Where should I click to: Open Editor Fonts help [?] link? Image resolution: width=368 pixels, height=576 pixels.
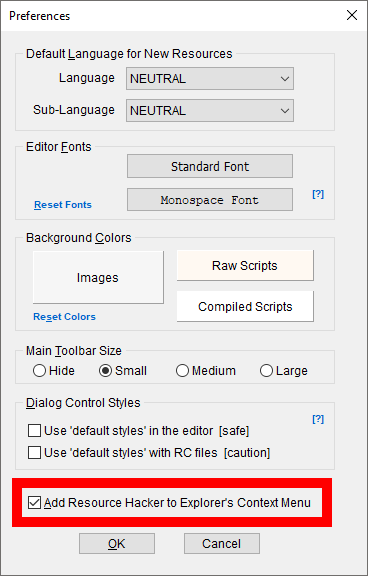pos(318,194)
